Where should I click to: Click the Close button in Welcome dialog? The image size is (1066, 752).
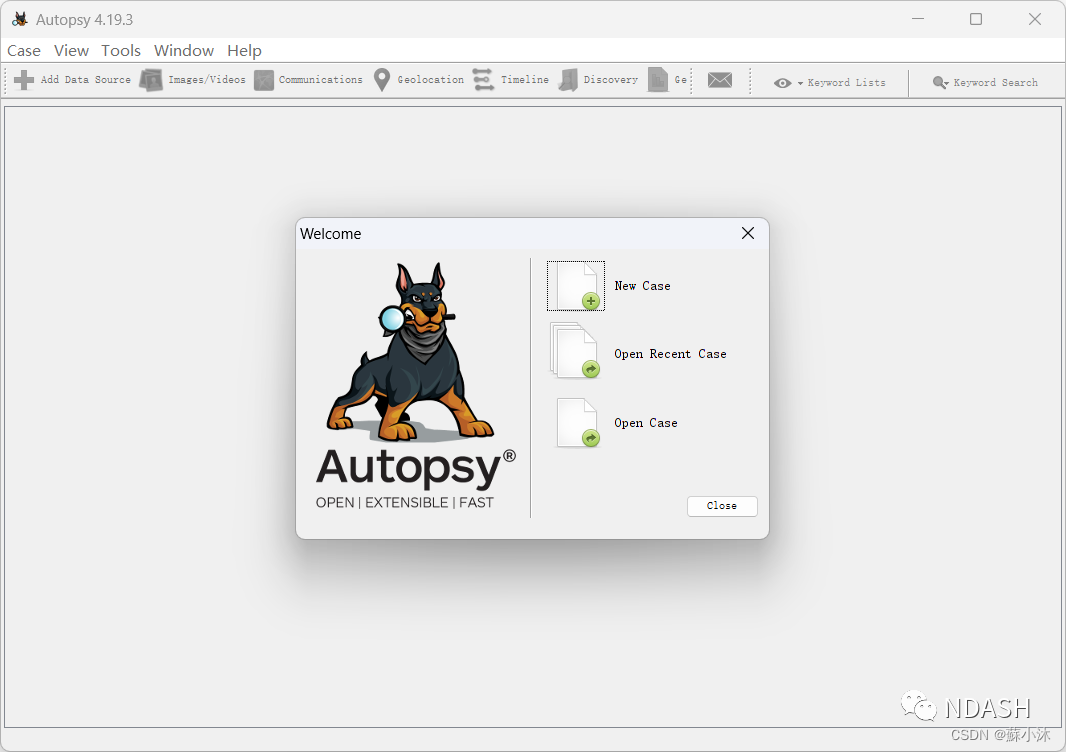(x=722, y=506)
